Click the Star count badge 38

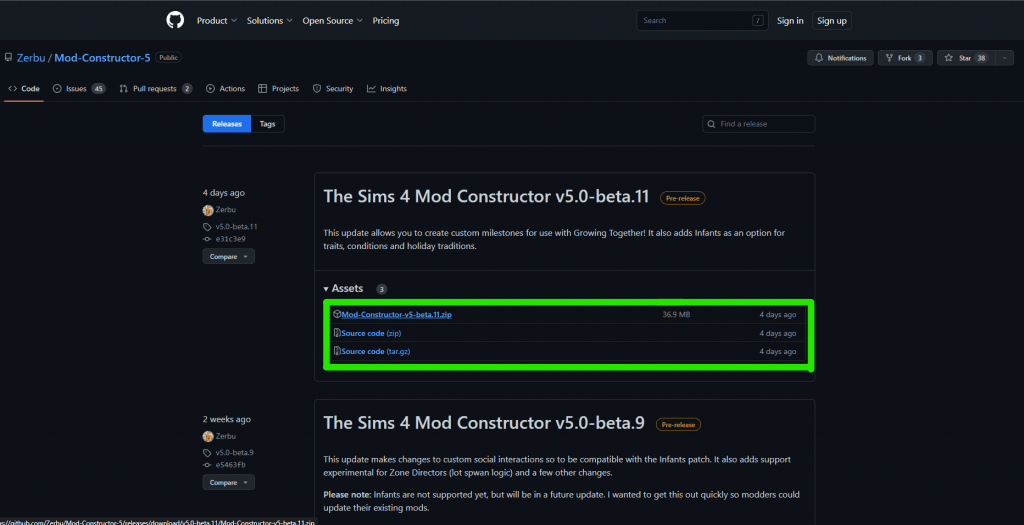(x=981, y=58)
